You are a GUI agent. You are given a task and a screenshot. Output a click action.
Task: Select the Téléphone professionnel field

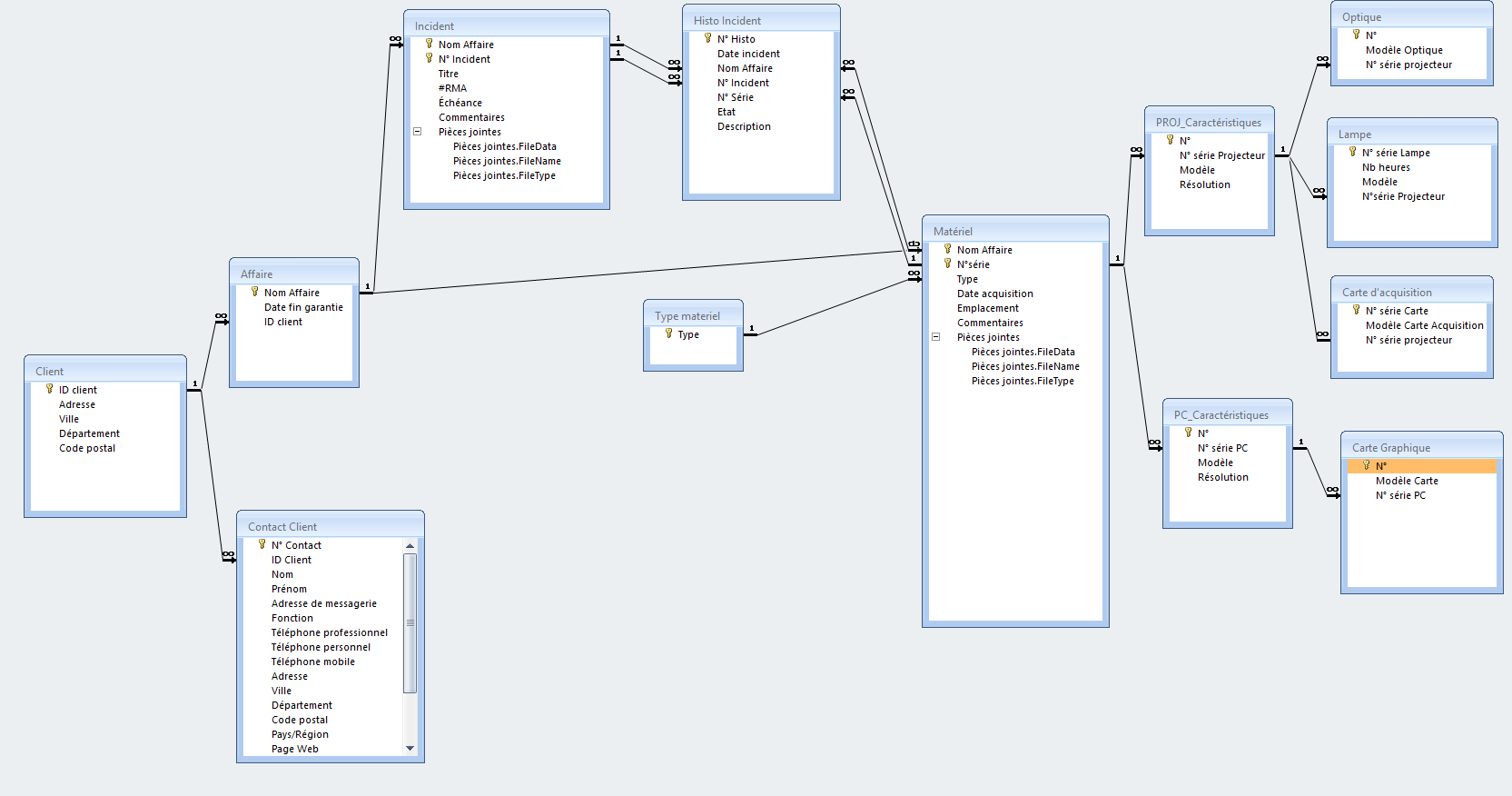(x=329, y=632)
